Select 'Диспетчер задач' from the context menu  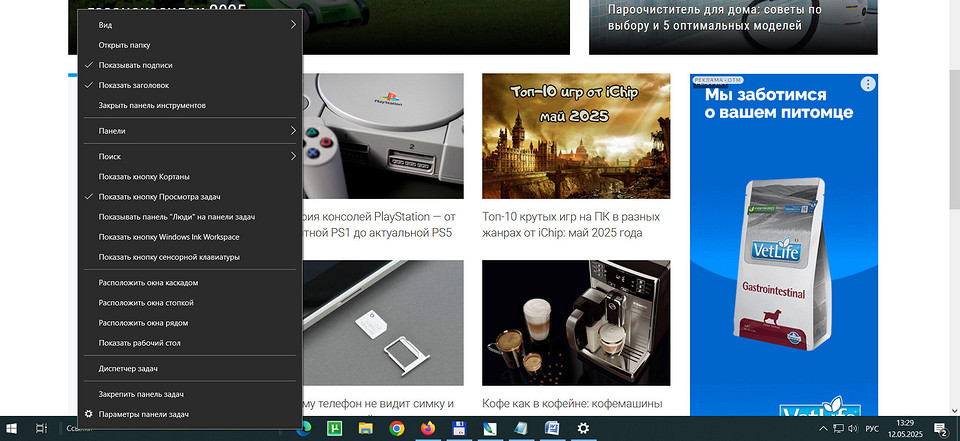pos(128,369)
